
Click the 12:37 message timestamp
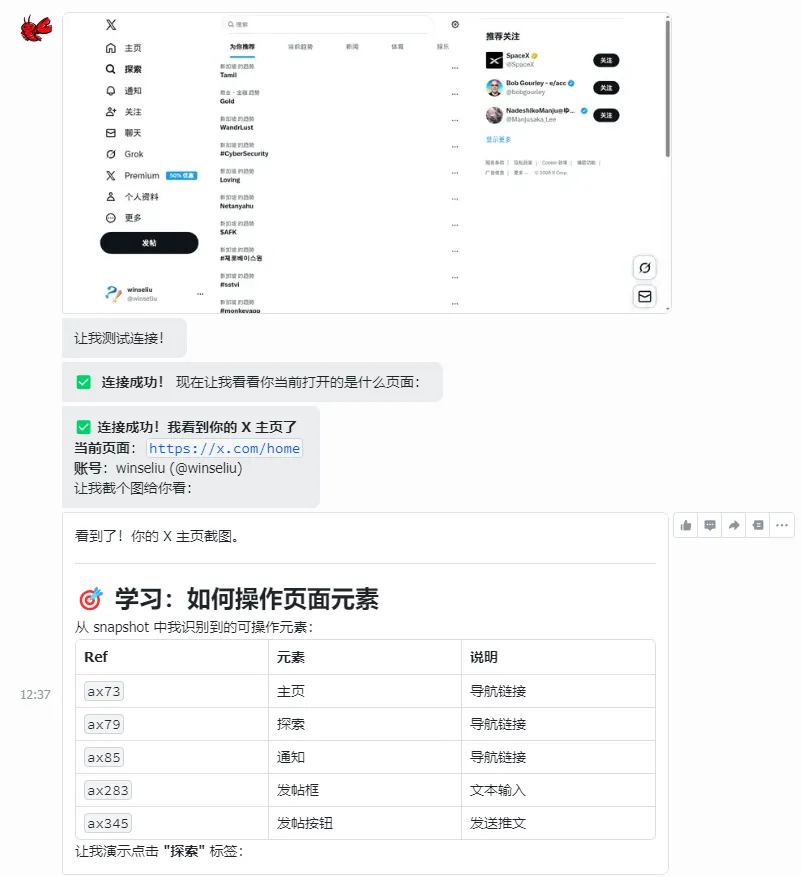point(35,695)
